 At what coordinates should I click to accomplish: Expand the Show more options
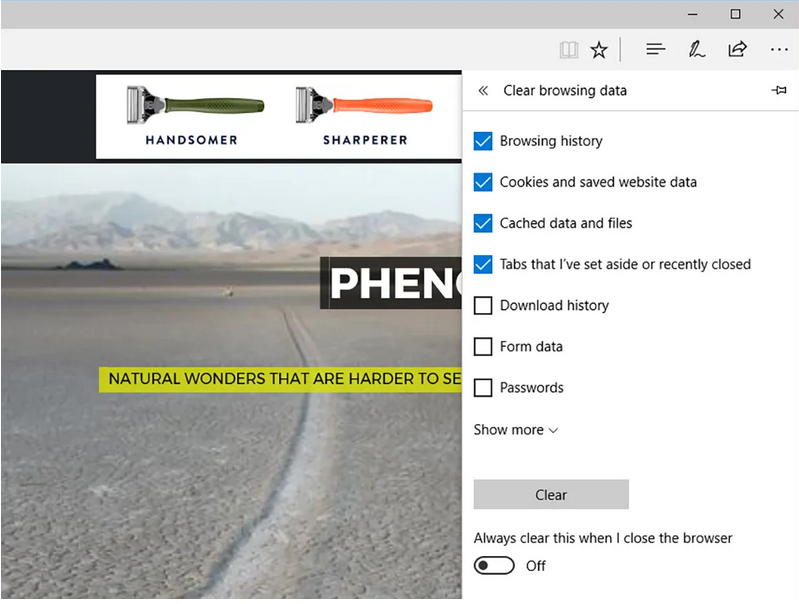click(x=515, y=430)
